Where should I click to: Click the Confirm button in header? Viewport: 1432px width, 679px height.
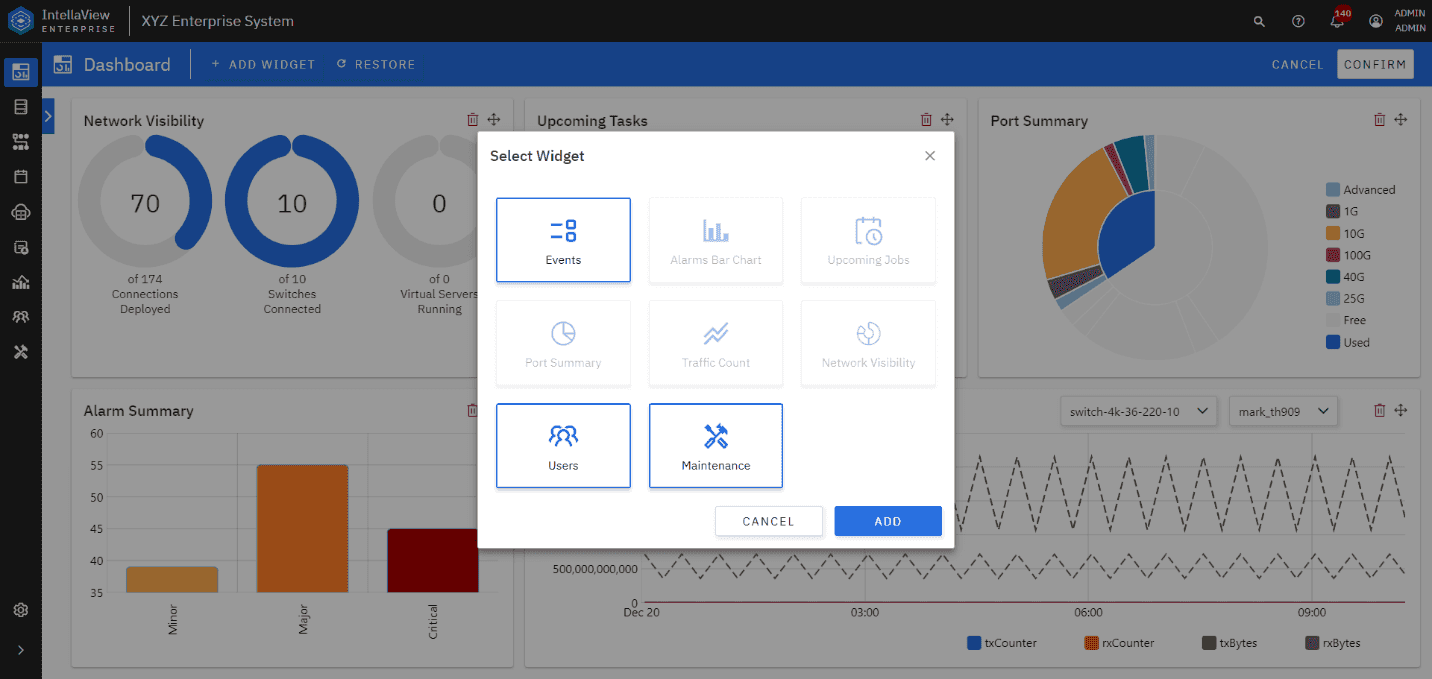pyautogui.click(x=1375, y=65)
